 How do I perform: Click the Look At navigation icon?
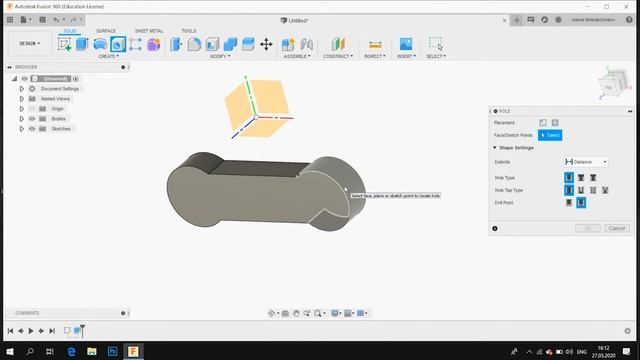point(285,313)
